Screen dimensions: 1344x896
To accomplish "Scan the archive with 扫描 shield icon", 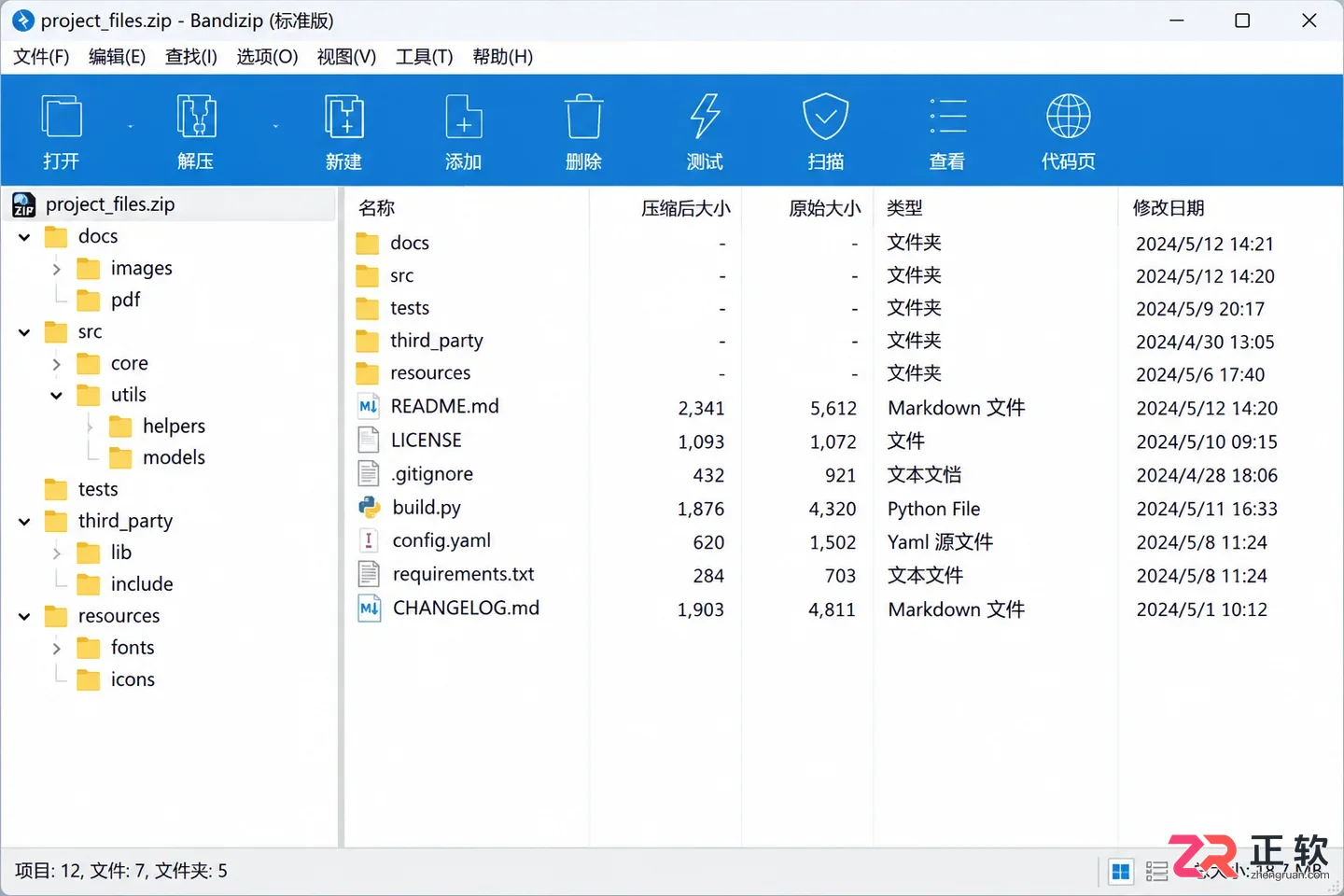I will click(x=826, y=118).
